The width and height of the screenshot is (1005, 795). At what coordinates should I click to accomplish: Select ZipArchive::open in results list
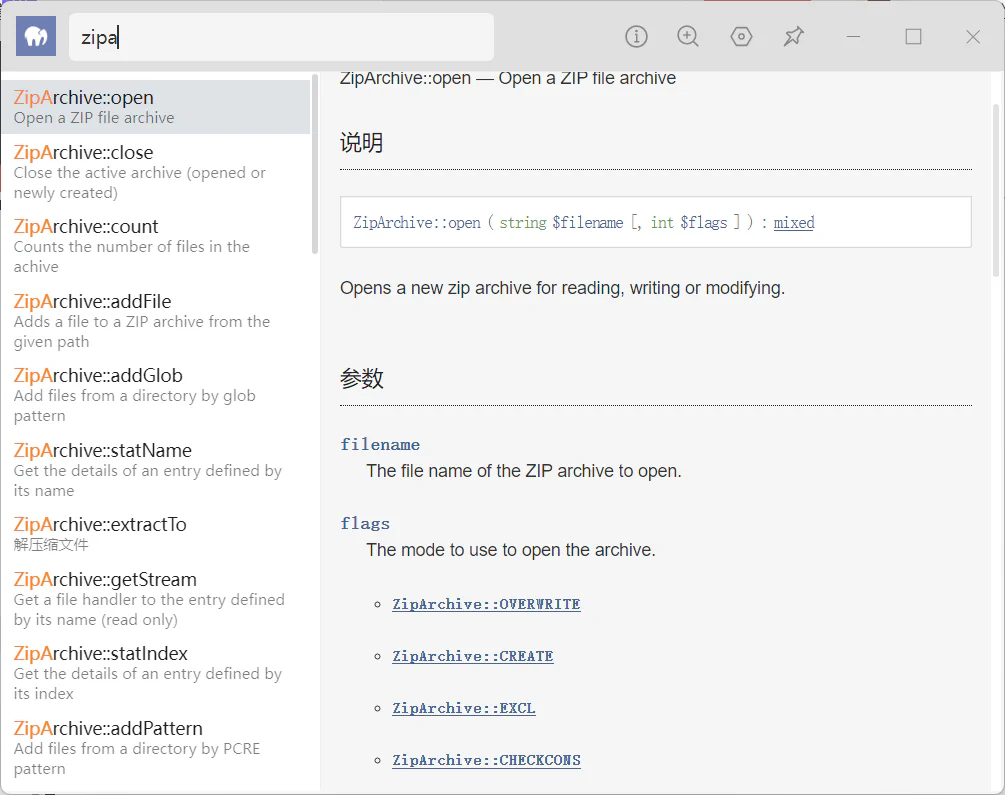tap(156, 107)
